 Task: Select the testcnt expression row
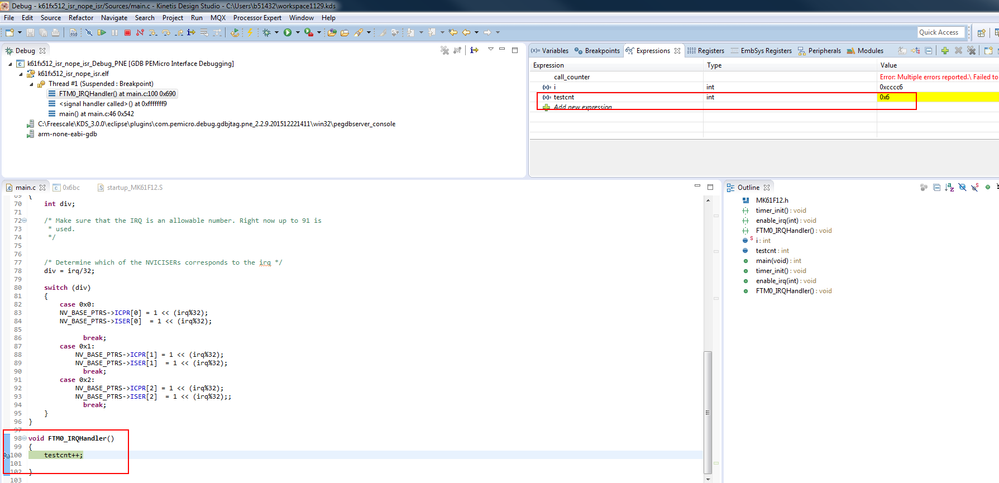coord(764,97)
